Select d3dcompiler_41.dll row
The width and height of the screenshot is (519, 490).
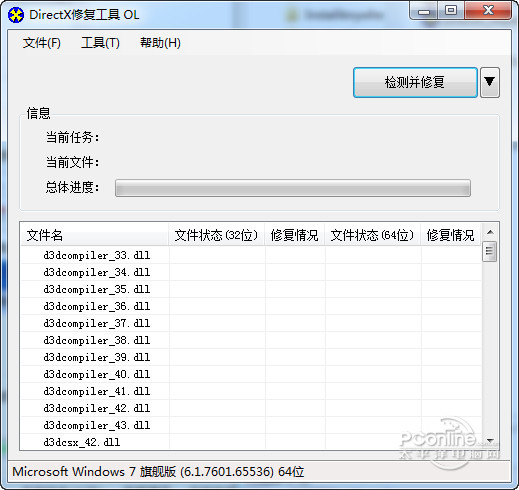pyautogui.click(x=251, y=391)
